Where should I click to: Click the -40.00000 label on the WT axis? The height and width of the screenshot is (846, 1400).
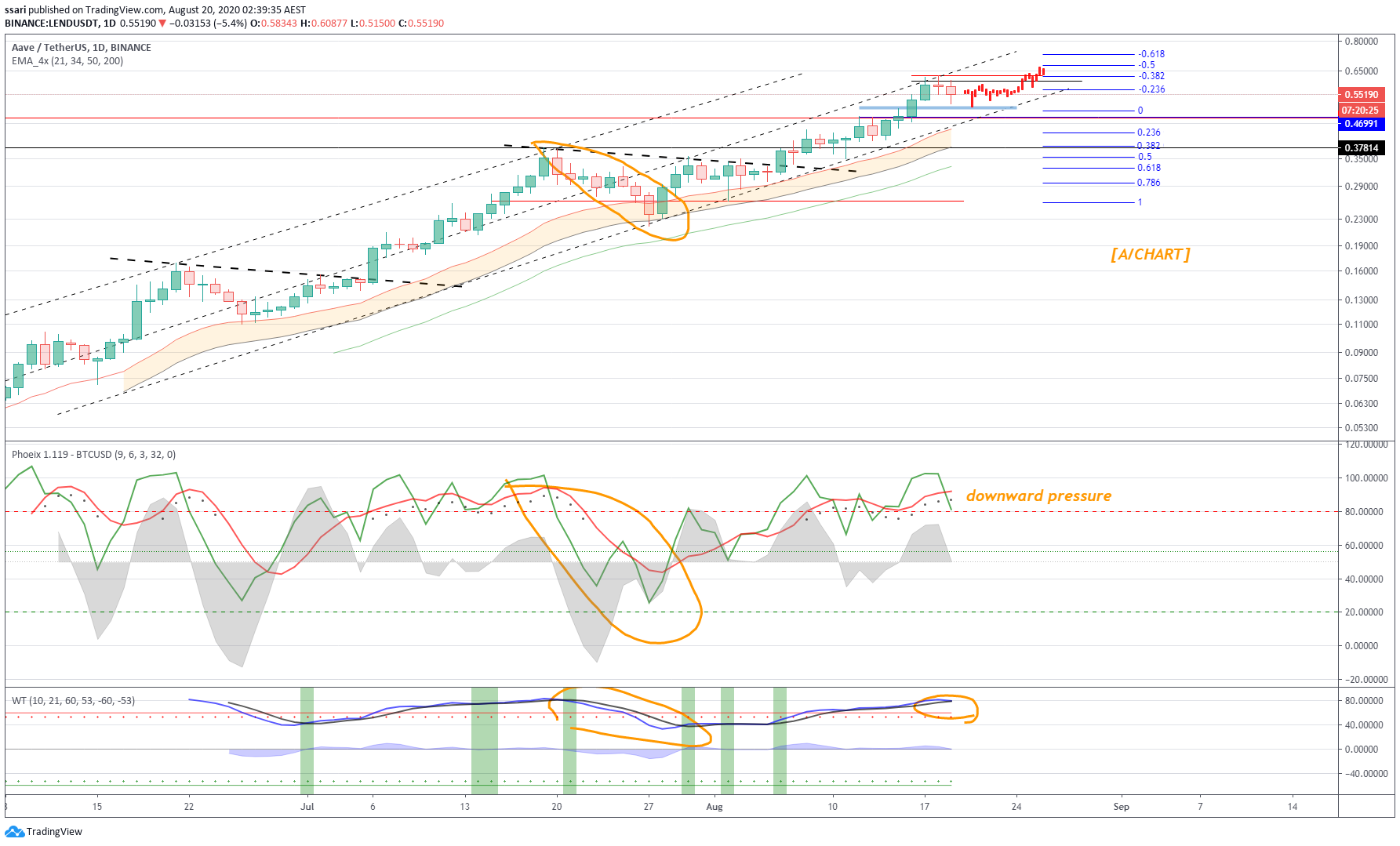click(1366, 774)
